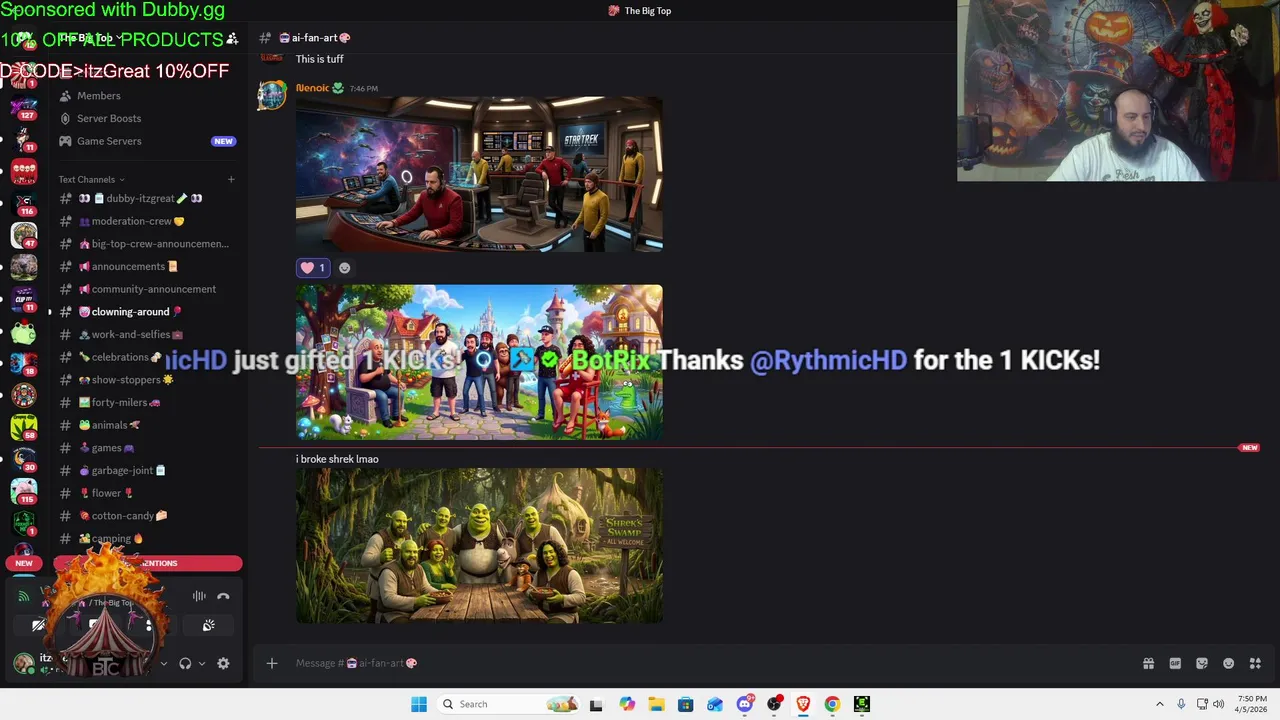
Task: Disconnect from voice with hang-up icon
Action: pyautogui.click(x=223, y=596)
